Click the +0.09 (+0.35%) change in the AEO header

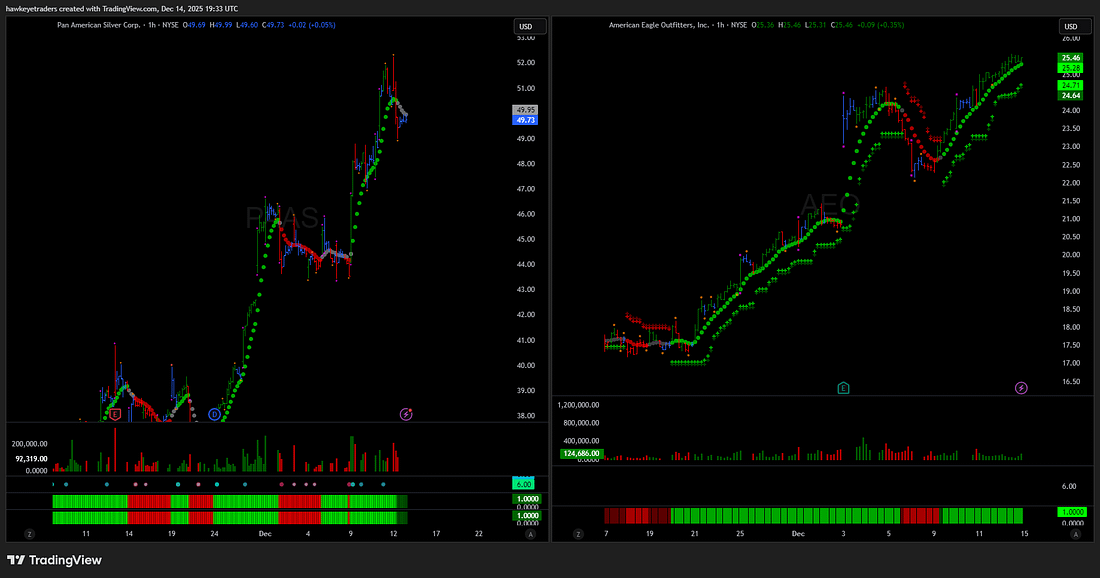881,25
